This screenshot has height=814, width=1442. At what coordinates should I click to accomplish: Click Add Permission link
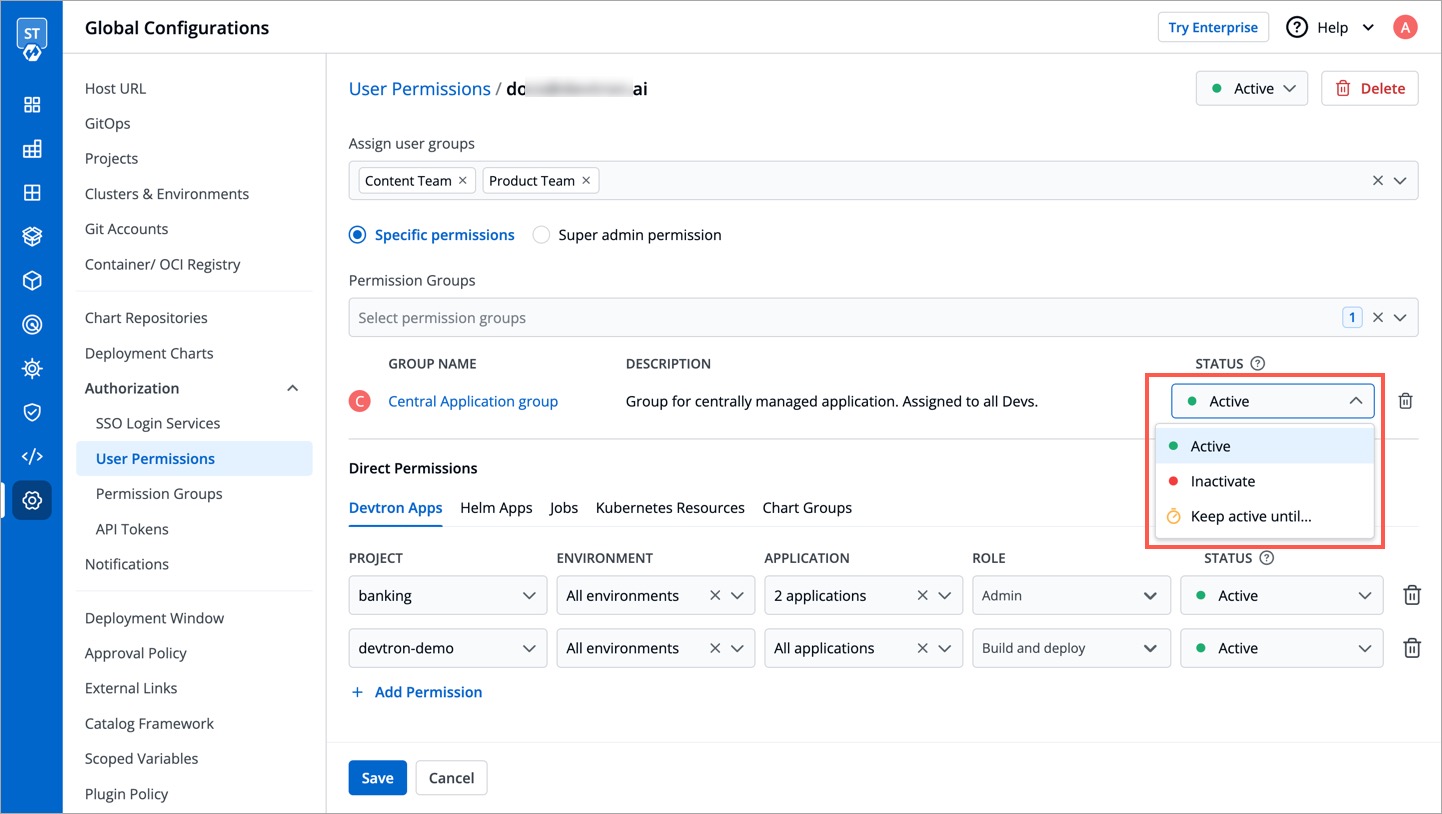tap(416, 692)
